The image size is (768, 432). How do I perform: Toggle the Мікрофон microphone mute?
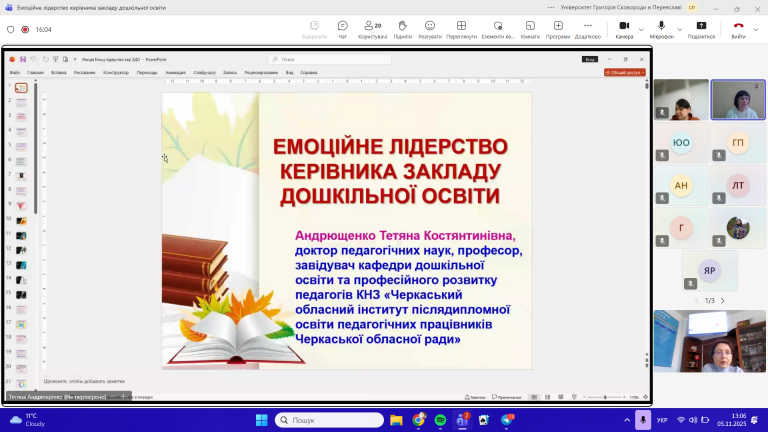click(660, 28)
